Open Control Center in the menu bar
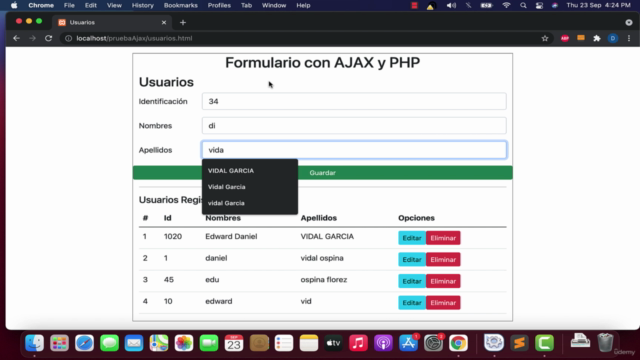This screenshot has height=360, width=640. (539, 5)
